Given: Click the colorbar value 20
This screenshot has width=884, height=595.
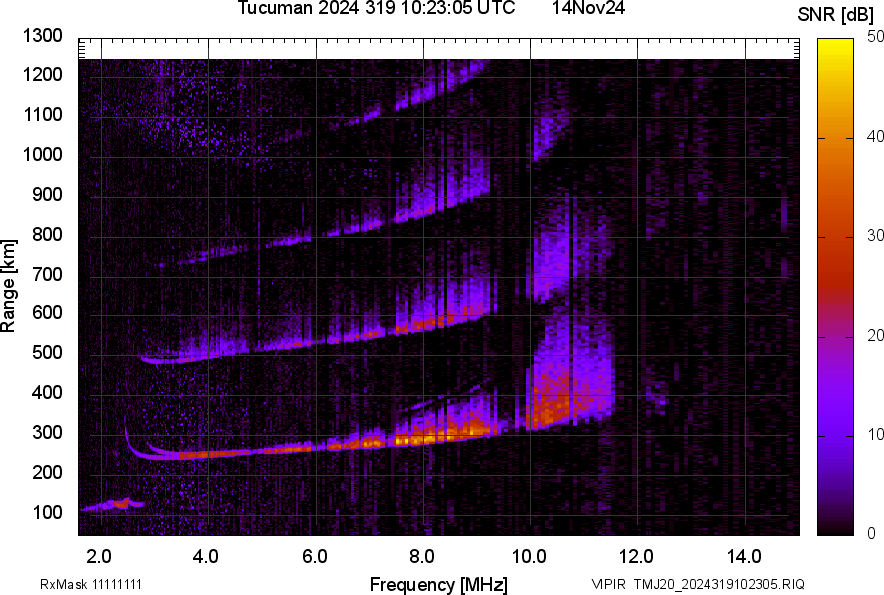Looking at the screenshot, I should tap(875, 335).
